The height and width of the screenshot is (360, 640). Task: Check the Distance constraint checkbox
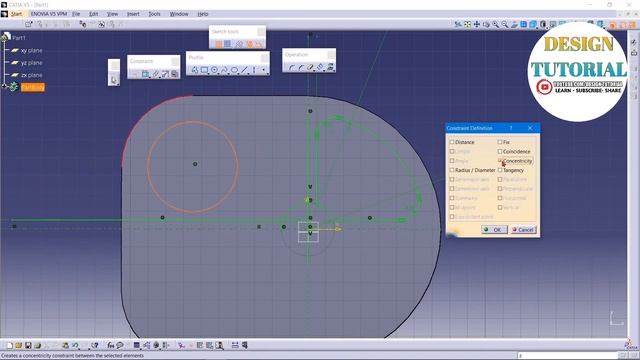coord(452,142)
